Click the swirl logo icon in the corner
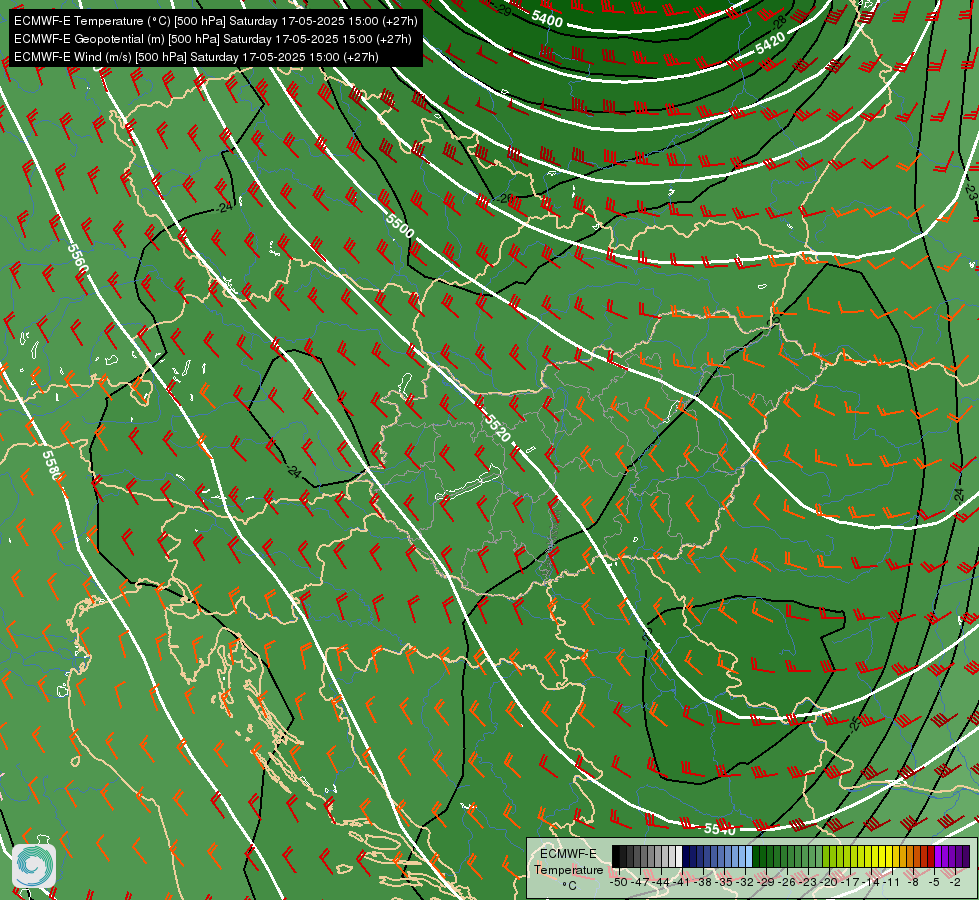The height and width of the screenshot is (900, 979). click(x=34, y=866)
